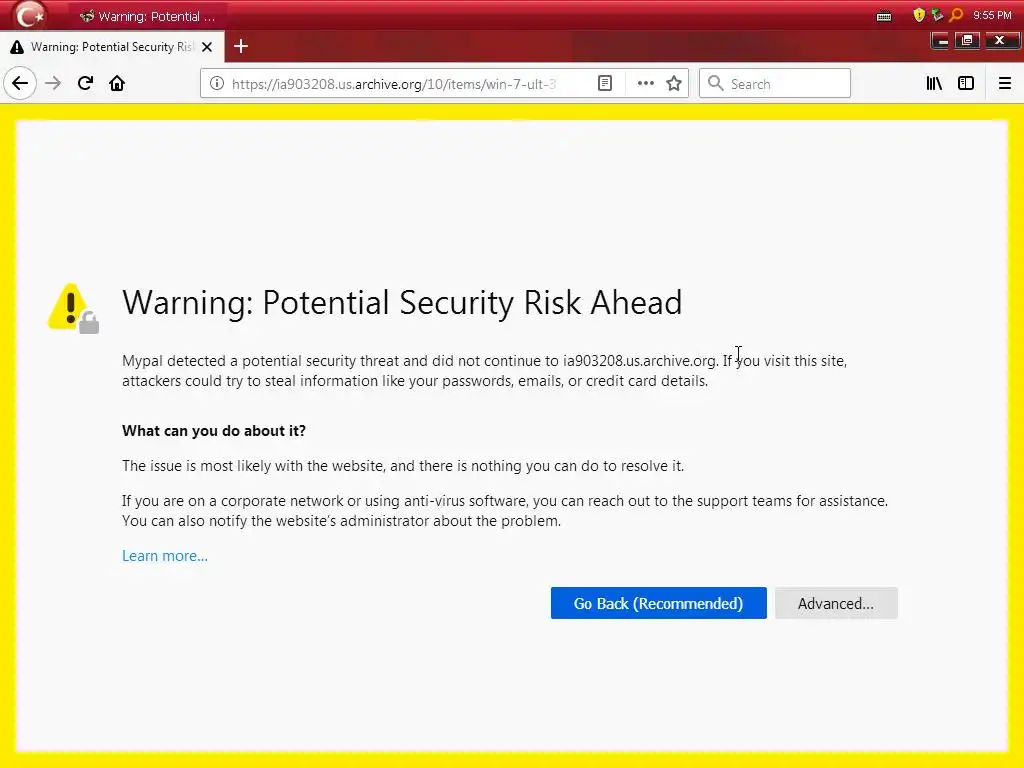Select the Warning: Potential Security Risk tab
Screen dimensions: 1024x768
coord(112,47)
